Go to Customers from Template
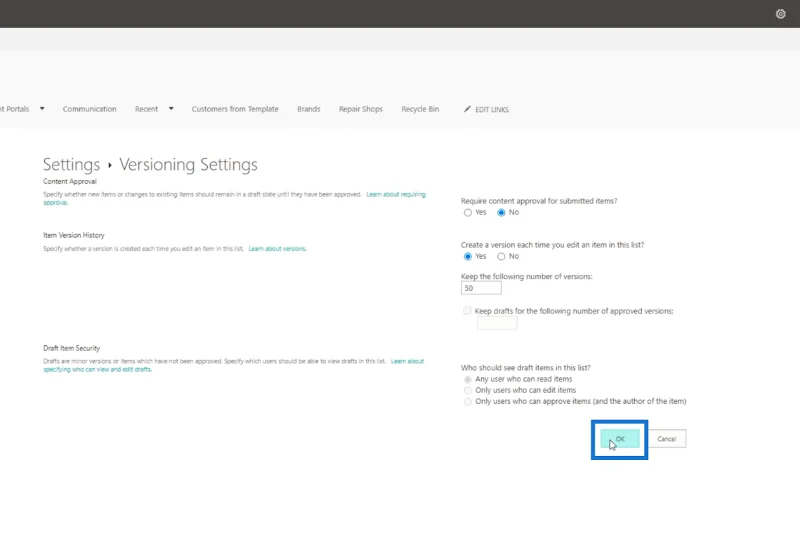Screen dimensions: 800x533 (x=235, y=109)
